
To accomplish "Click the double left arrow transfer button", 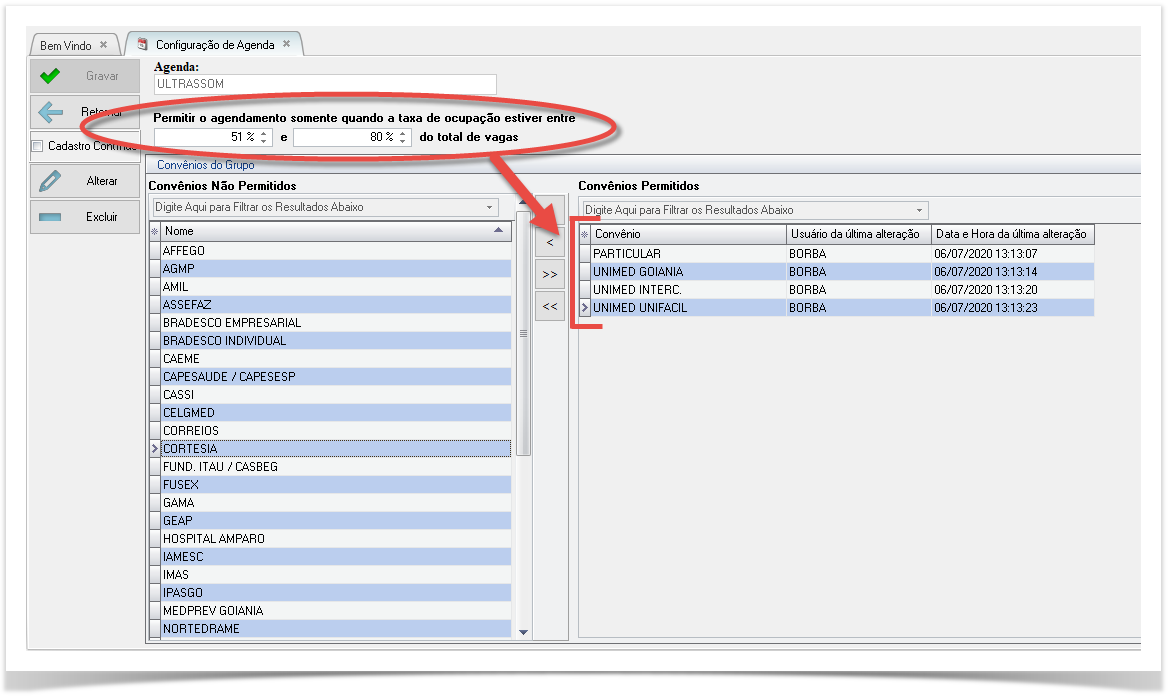I will click(550, 307).
